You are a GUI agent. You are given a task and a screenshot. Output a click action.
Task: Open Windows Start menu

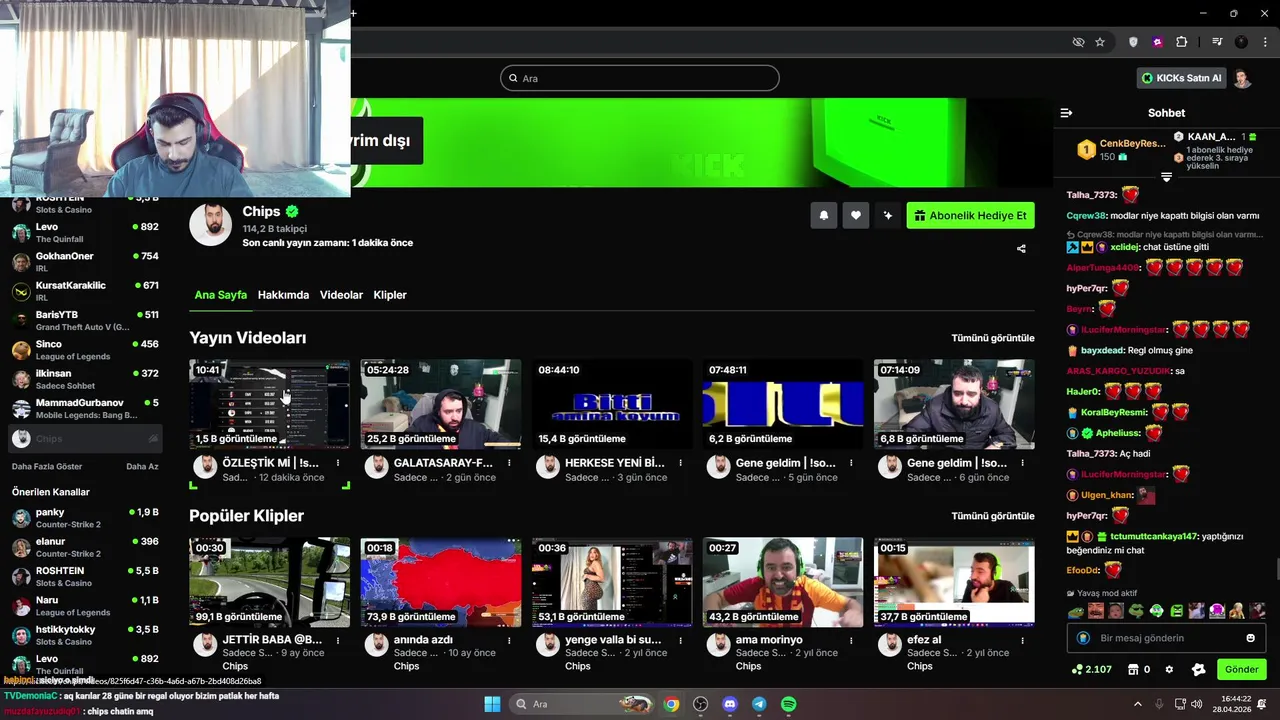point(492,704)
